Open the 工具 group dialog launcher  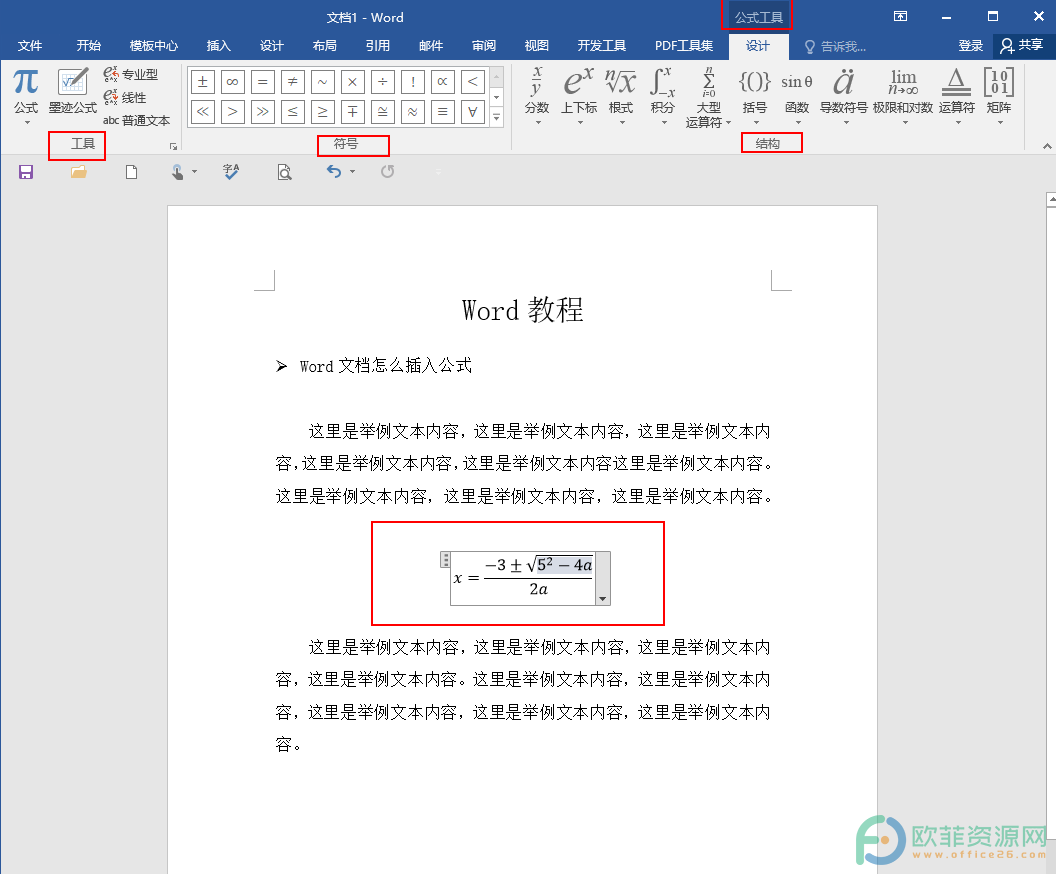(x=173, y=146)
